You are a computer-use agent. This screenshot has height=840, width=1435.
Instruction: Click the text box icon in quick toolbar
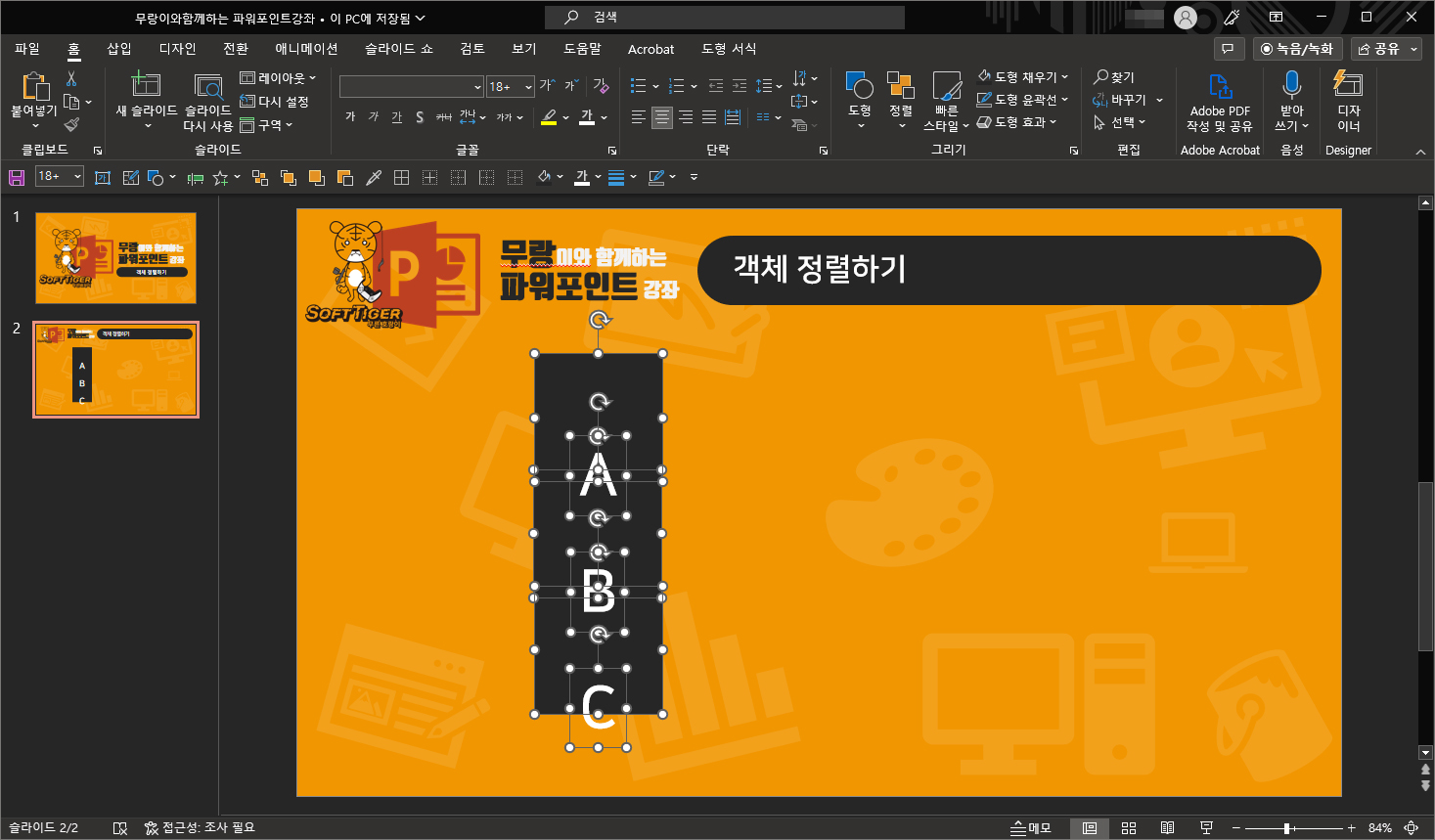pyautogui.click(x=103, y=177)
